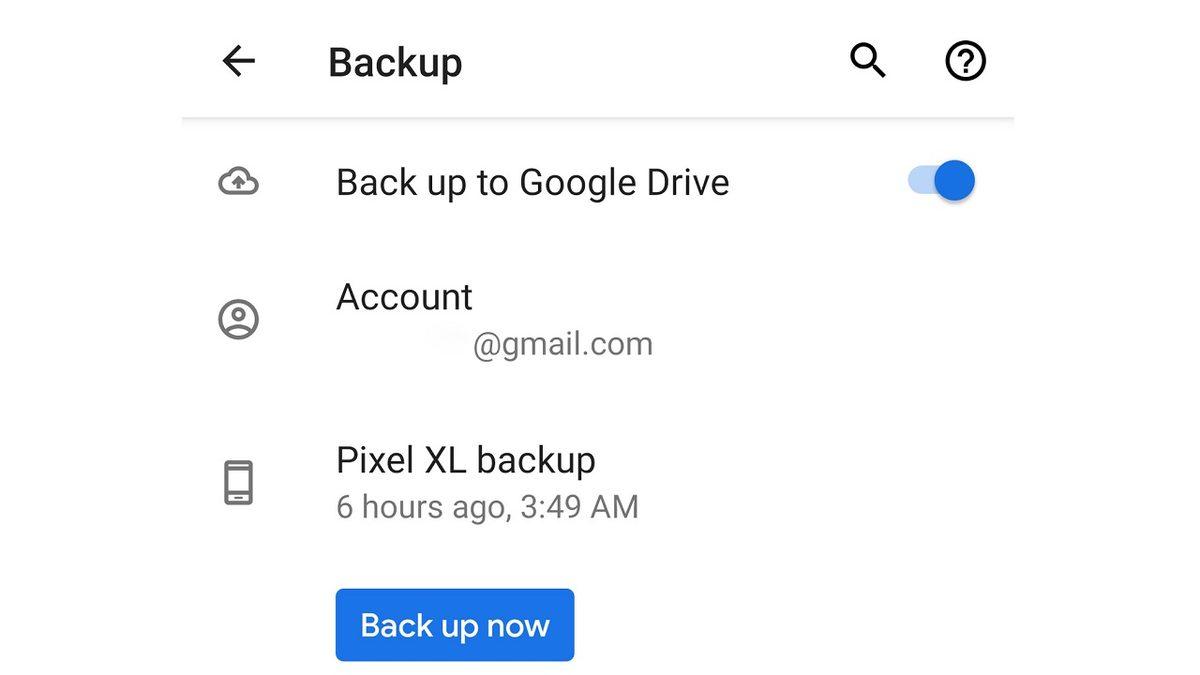Tap the back arrow to exit Backup settings
Viewport: 1200px width, 675px height.
[x=238, y=61]
